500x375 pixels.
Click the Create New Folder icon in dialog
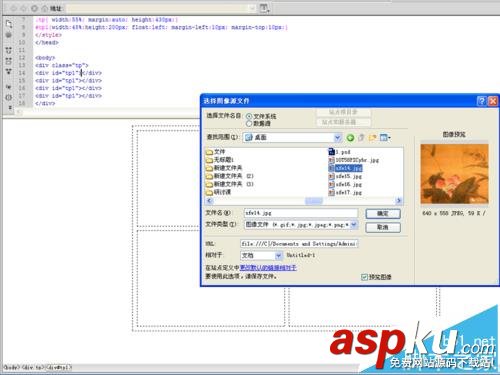(372, 137)
